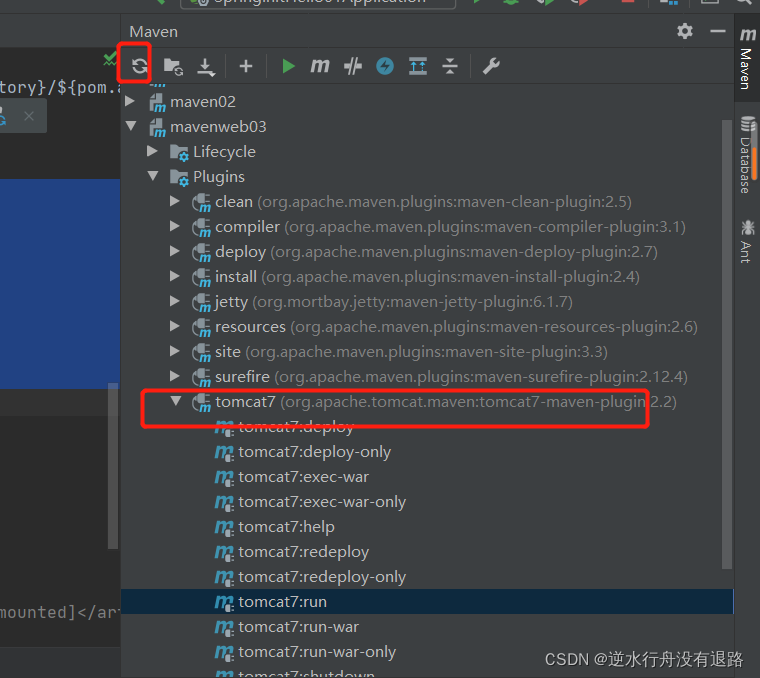
Task: Open Maven settings wrench
Action: pyautogui.click(x=491, y=66)
